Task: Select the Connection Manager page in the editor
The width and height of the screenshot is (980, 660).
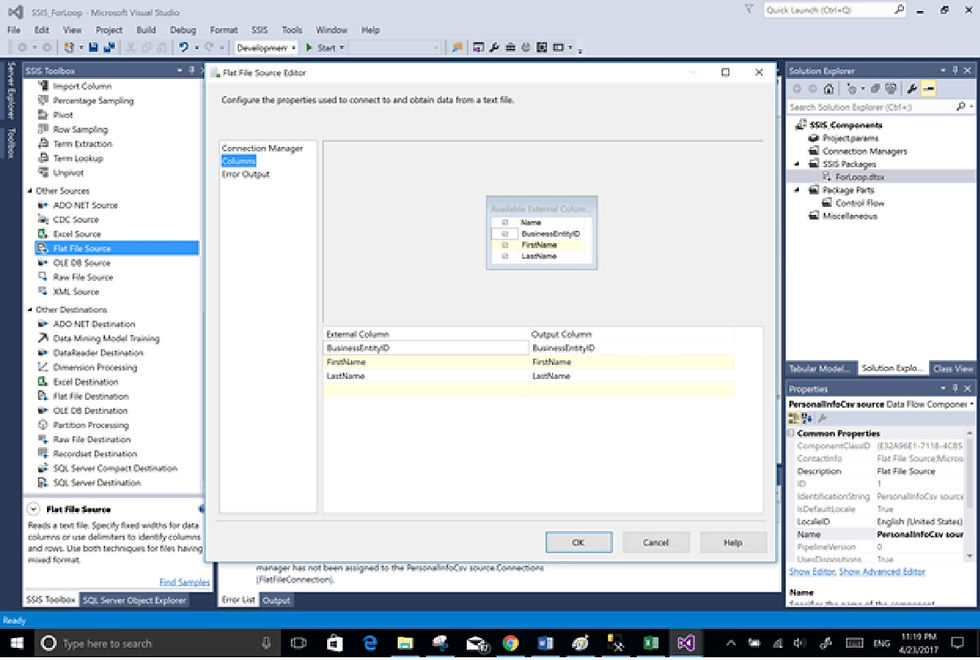Action: coord(262,148)
